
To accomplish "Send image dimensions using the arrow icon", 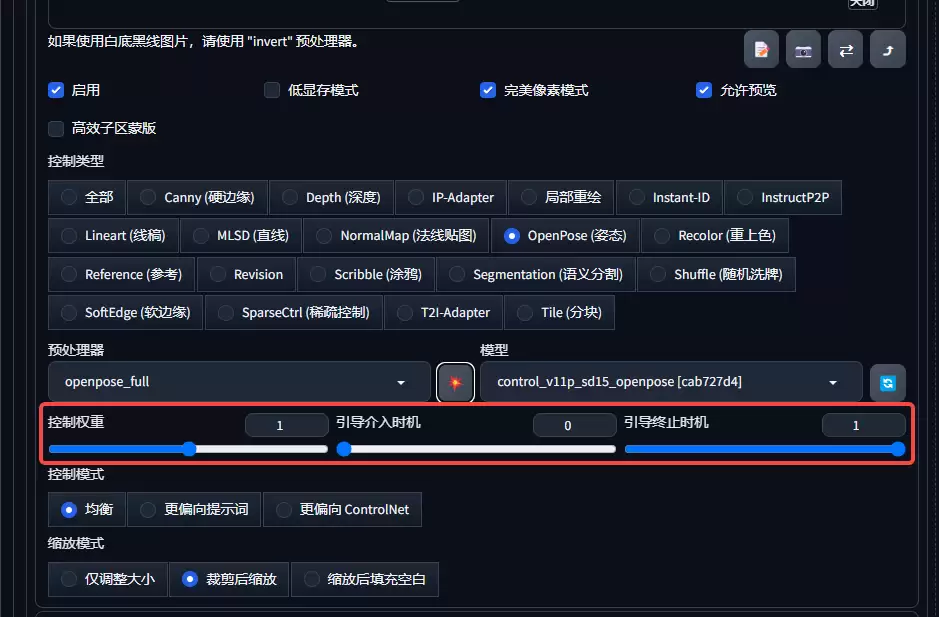I will coord(887,48).
